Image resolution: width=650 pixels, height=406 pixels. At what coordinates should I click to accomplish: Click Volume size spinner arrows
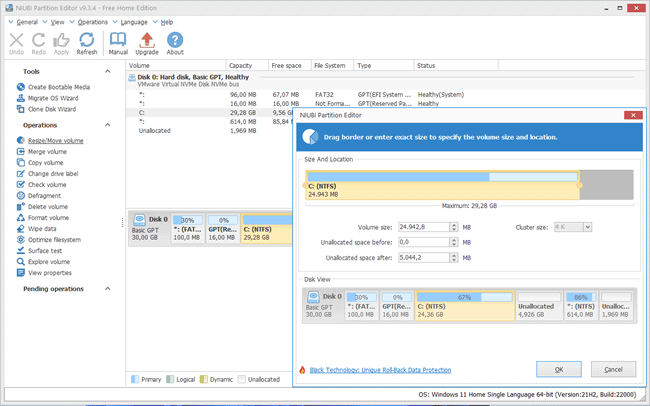pos(454,227)
